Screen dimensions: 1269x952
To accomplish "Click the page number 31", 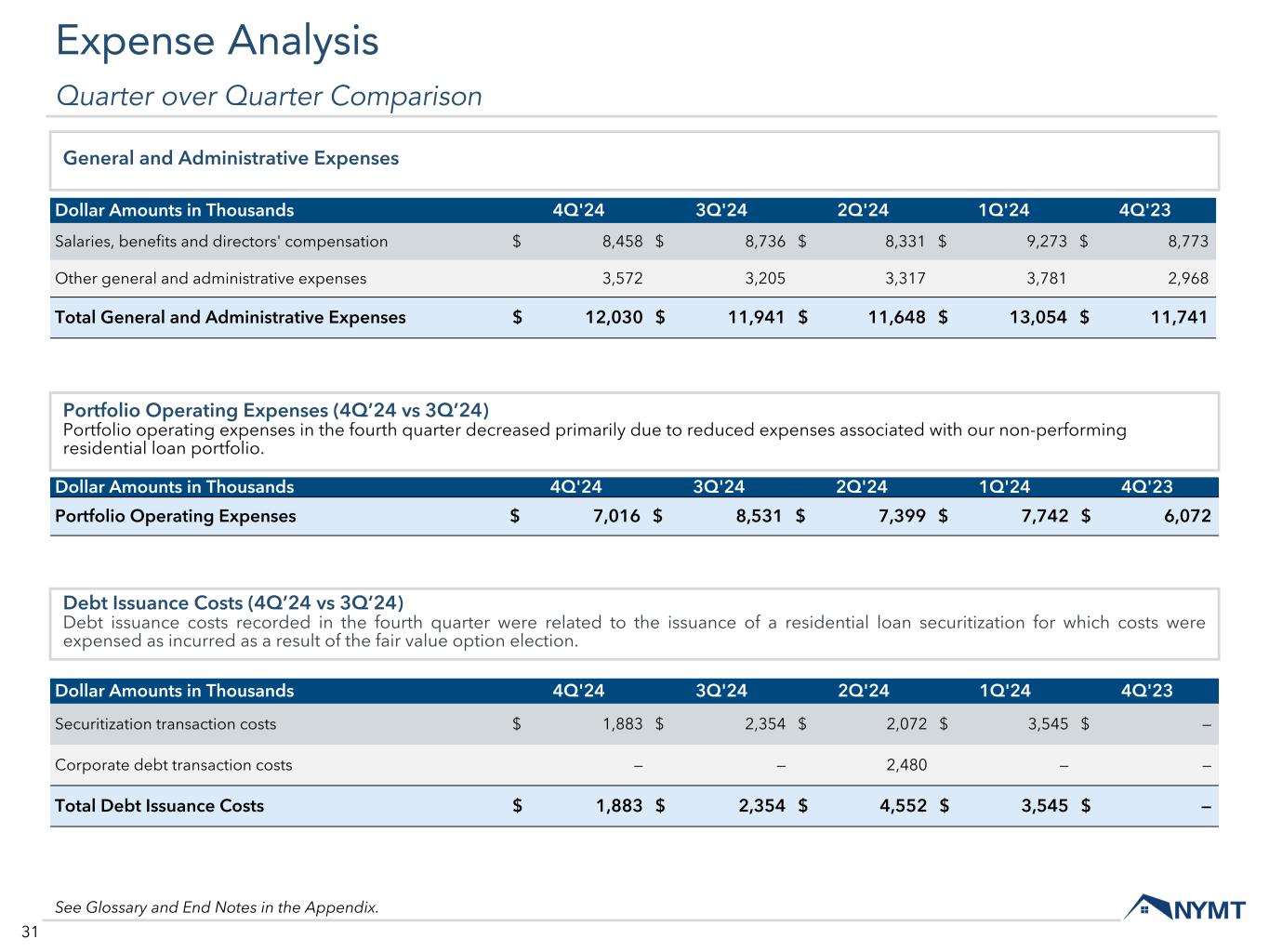I will click(x=30, y=932).
